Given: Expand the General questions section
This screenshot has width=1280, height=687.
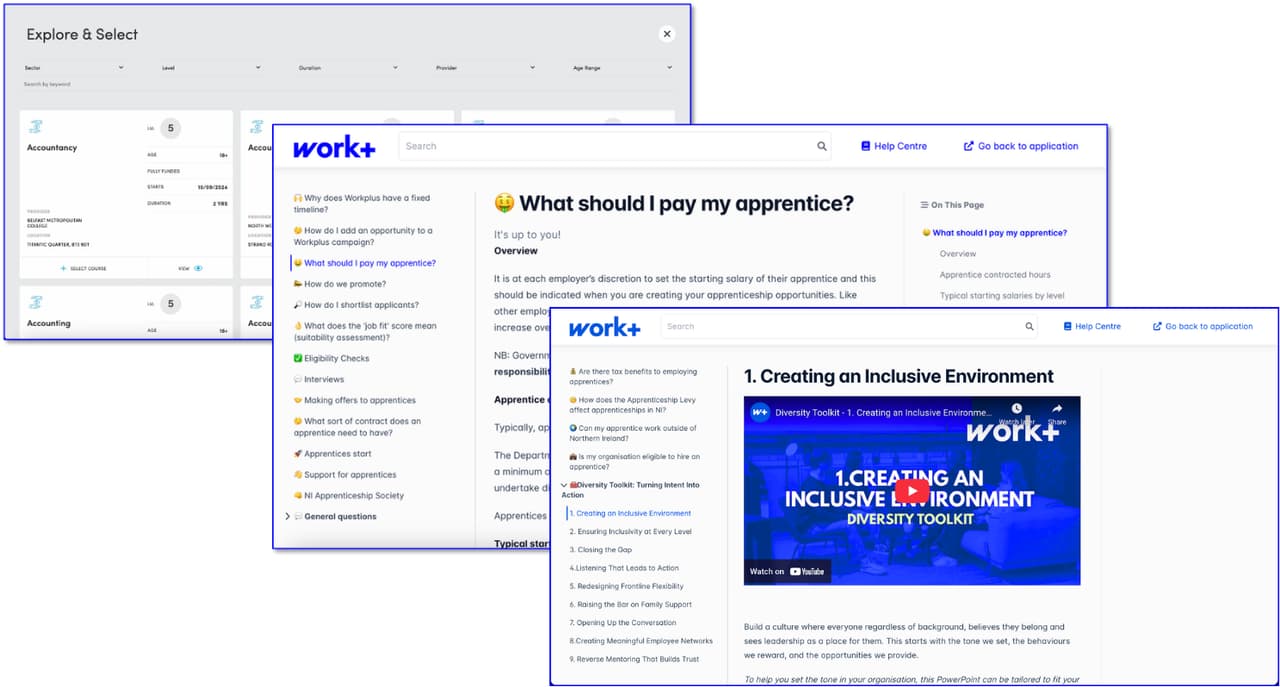Looking at the screenshot, I should 288,517.
